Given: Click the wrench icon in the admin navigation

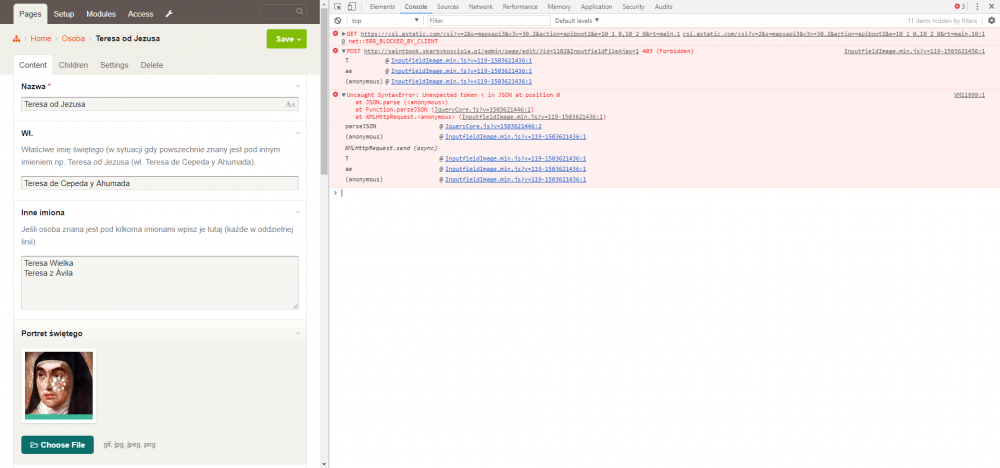Looking at the screenshot, I should [x=170, y=14].
